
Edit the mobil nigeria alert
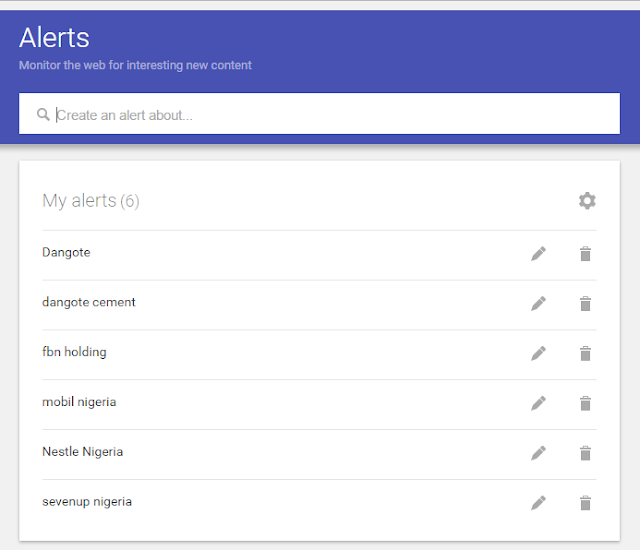pos(538,403)
